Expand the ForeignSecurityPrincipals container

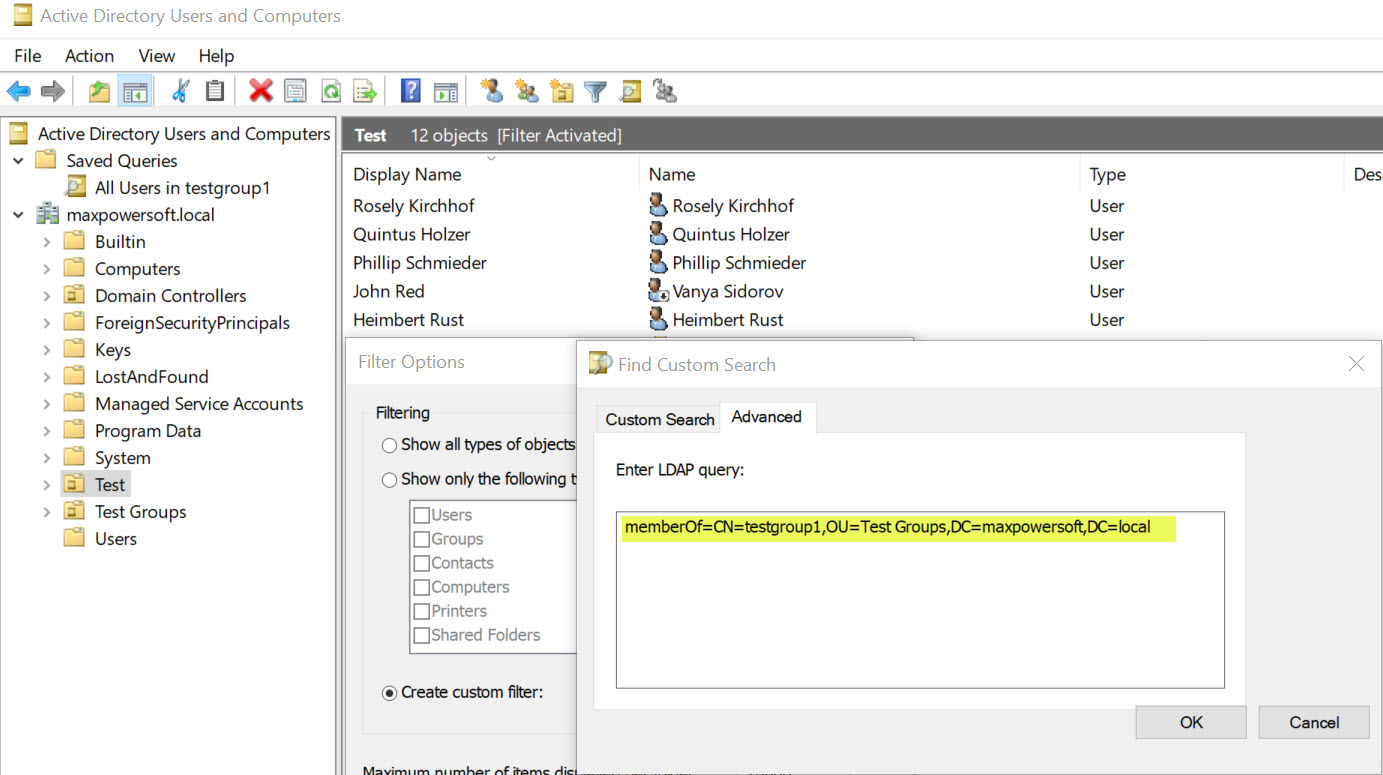pyautogui.click(x=46, y=323)
